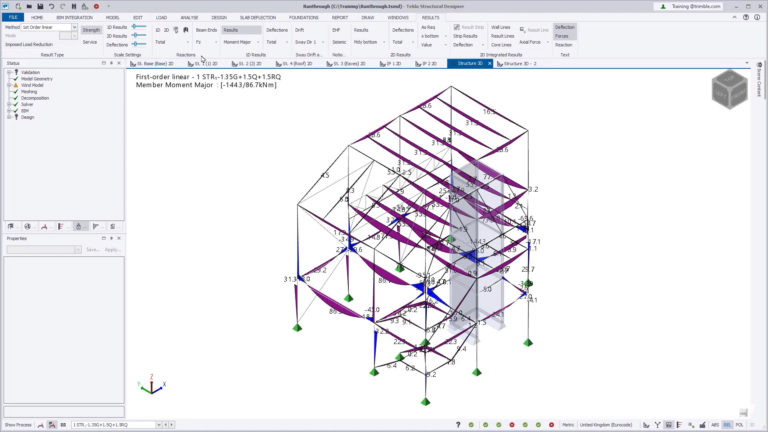Viewport: 768px width, 432px height.
Task: Click the view cube in the viewport corner
Action: [729, 89]
